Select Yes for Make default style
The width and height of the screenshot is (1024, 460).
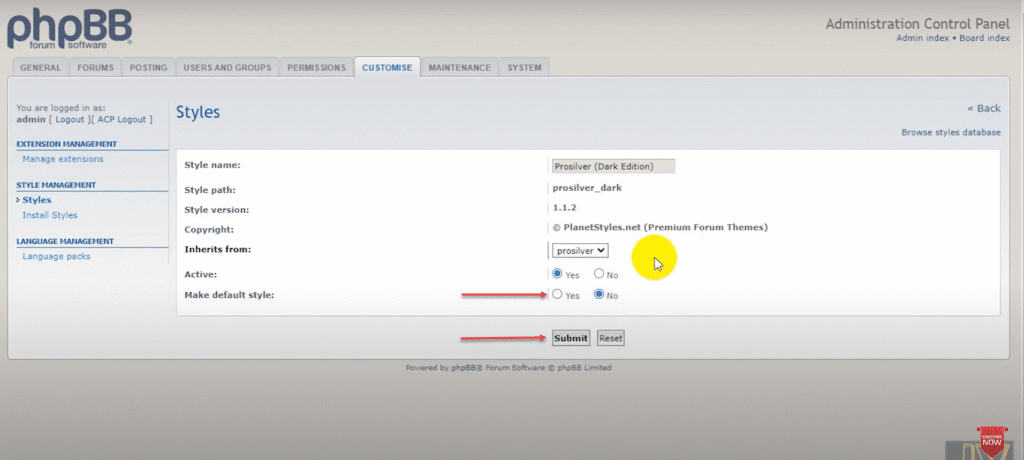557,295
